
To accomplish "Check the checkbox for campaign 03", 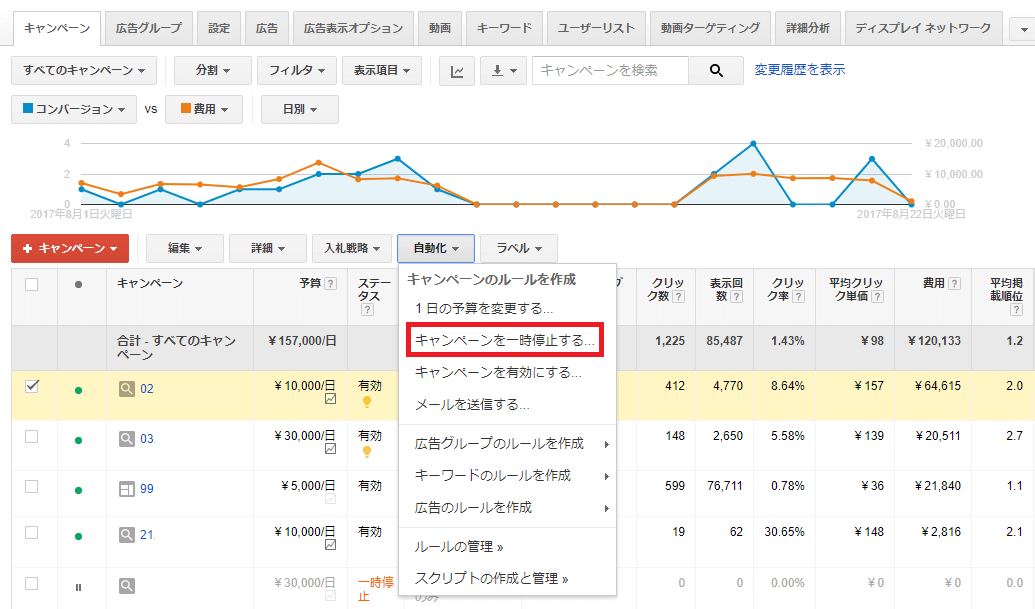I will pyautogui.click(x=32, y=437).
